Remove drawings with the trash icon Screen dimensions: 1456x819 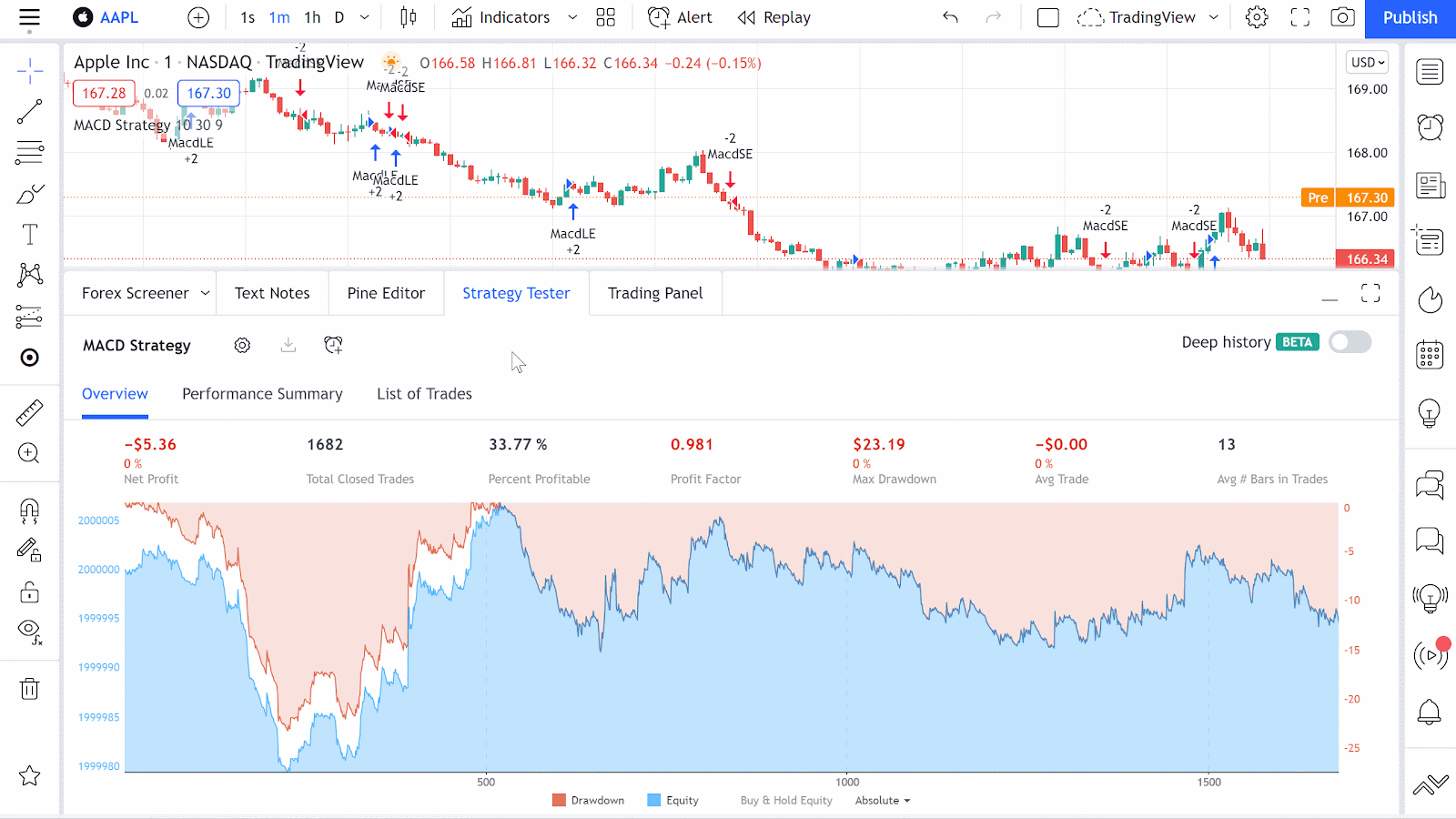click(29, 689)
